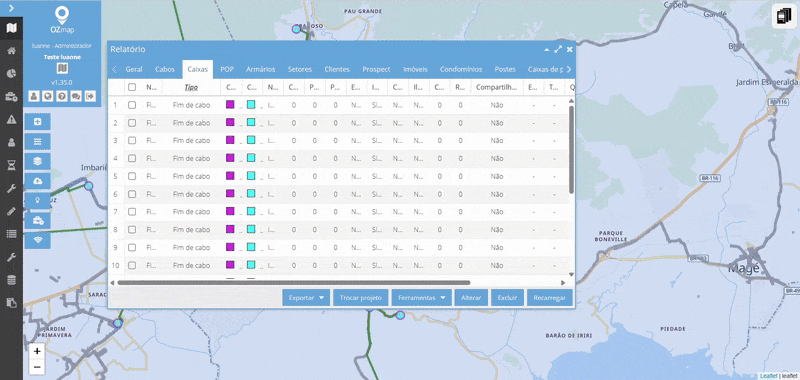Screen dimensions: 800x380
Task: Open the hourglass icon in sidebar
Action: [11, 165]
